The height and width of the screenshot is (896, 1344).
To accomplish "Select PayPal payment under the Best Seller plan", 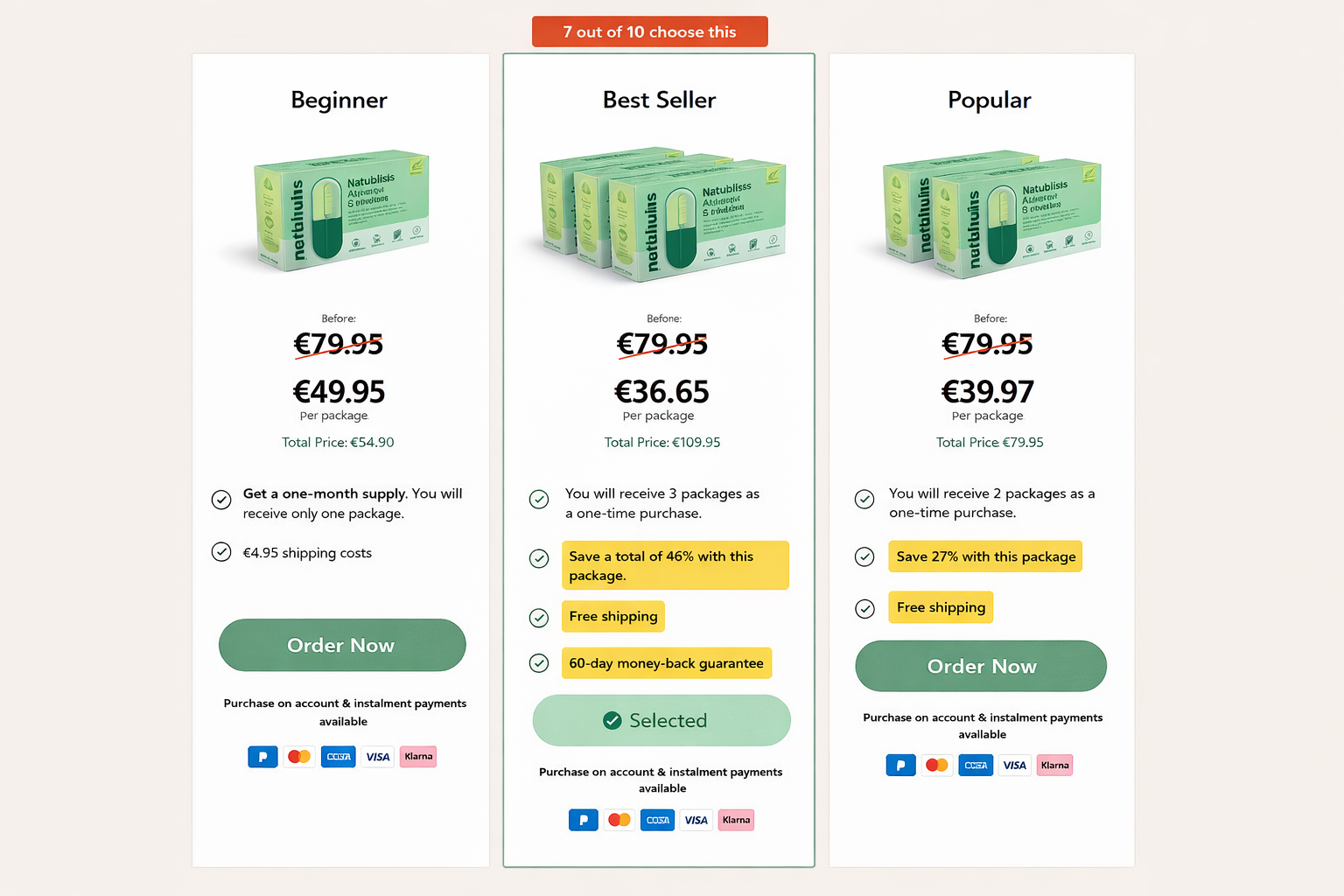I will tap(583, 820).
